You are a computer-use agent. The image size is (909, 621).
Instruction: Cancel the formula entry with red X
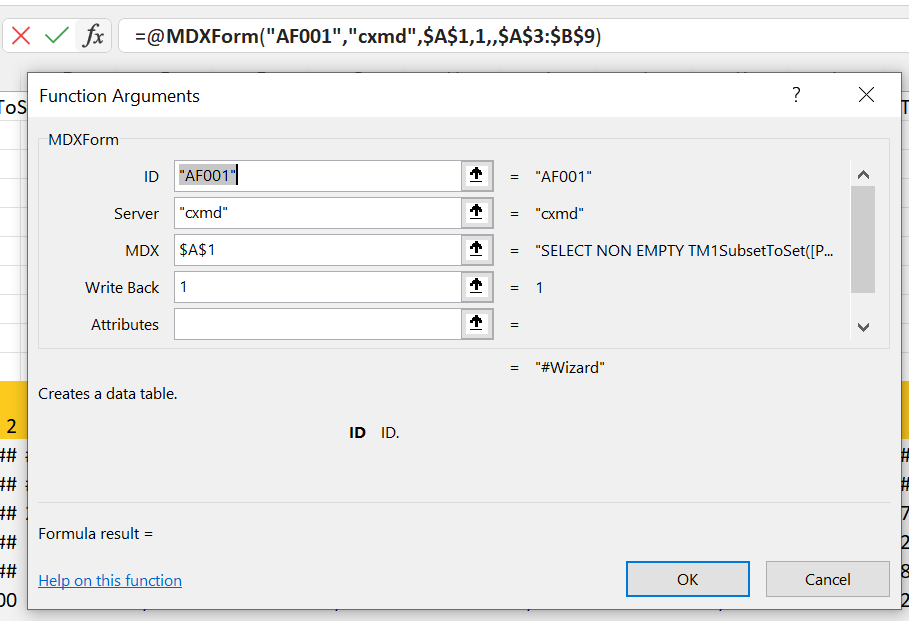[21, 37]
